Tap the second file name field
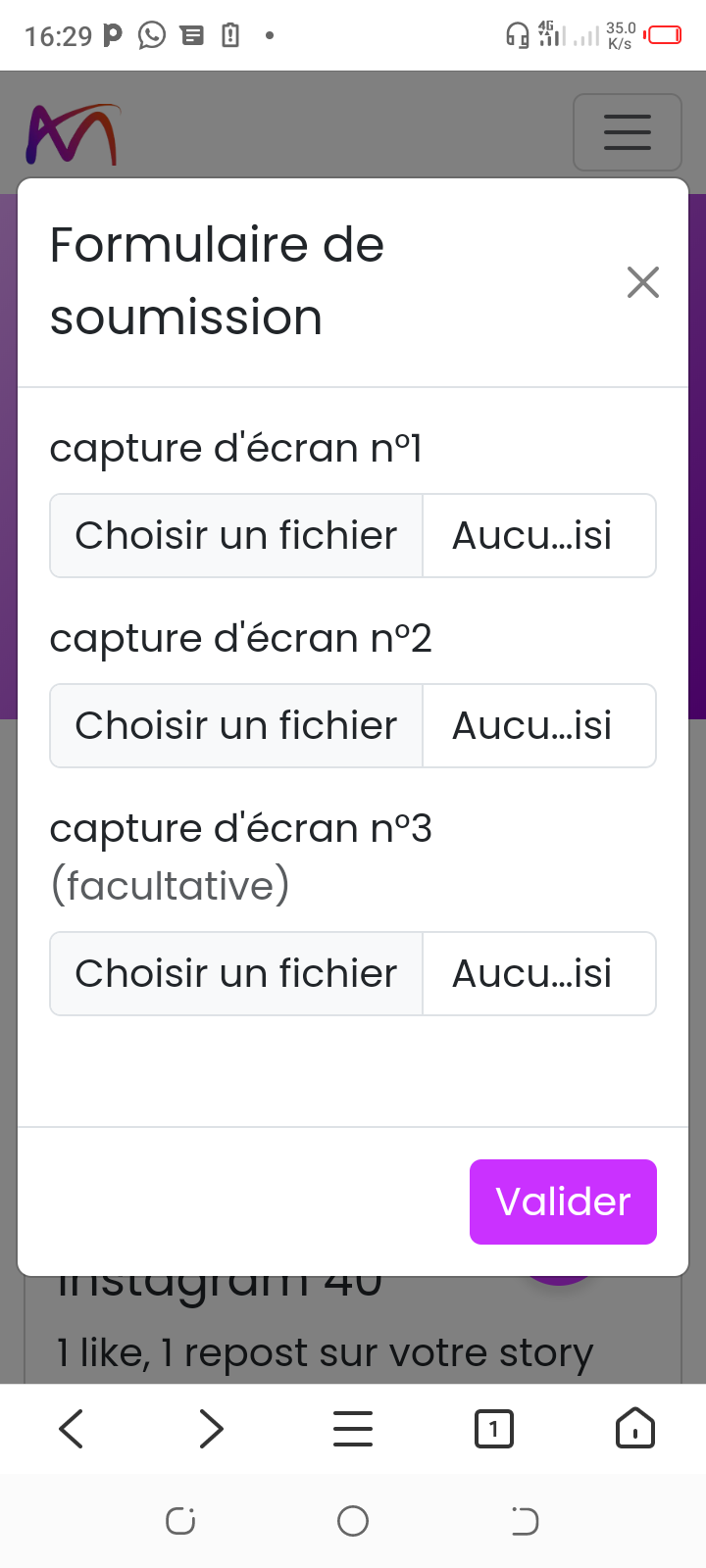The height and width of the screenshot is (1568, 706). (538, 726)
